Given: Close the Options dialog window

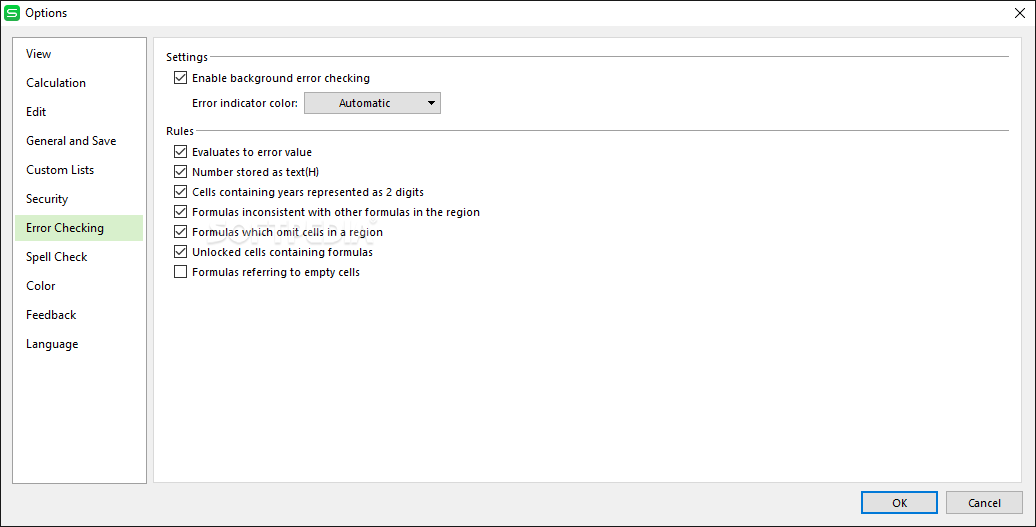Looking at the screenshot, I should 1019,13.
